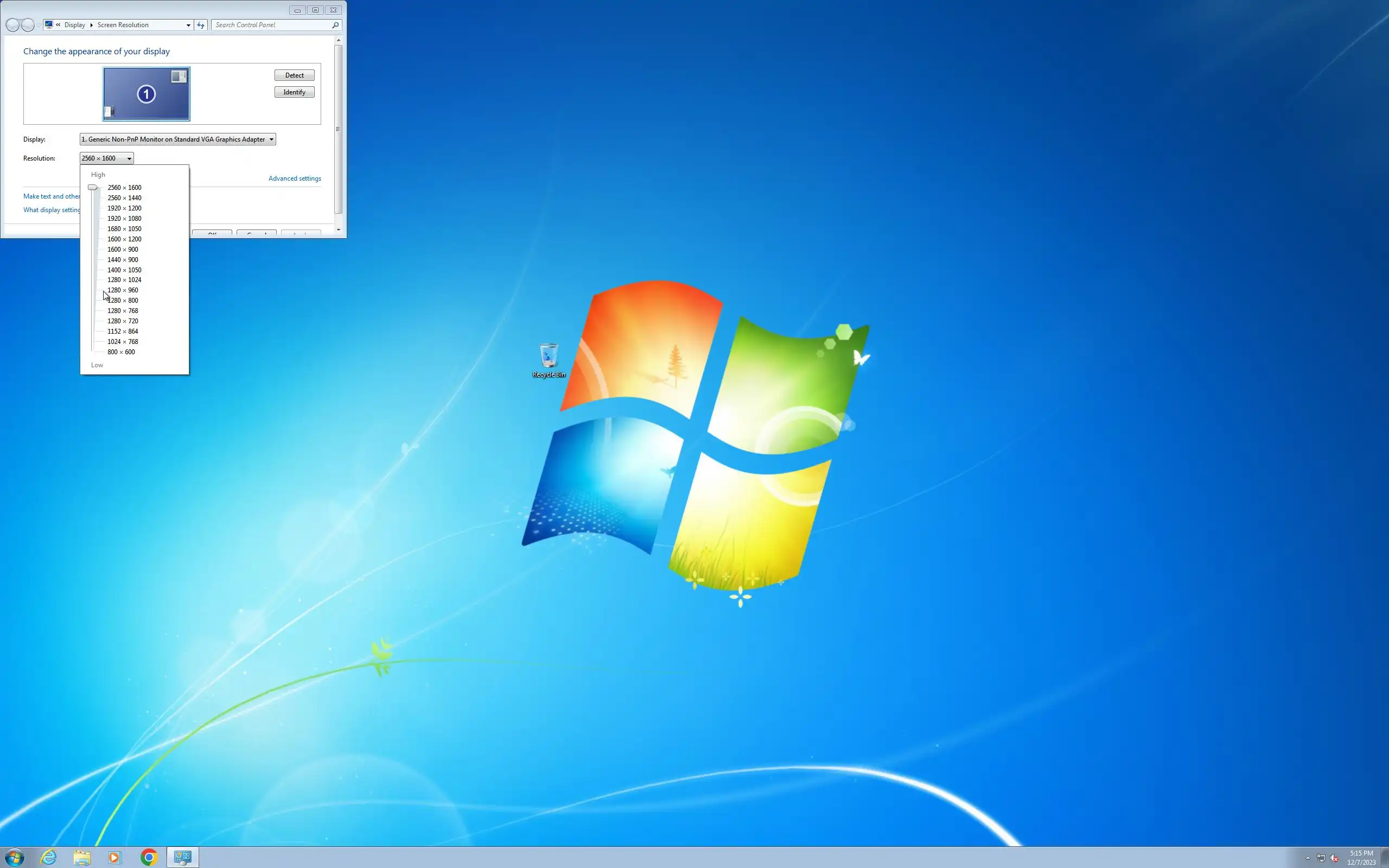Image resolution: width=1389 pixels, height=868 pixels.
Task: Expand the address bar history dropdown
Action: [x=188, y=25]
